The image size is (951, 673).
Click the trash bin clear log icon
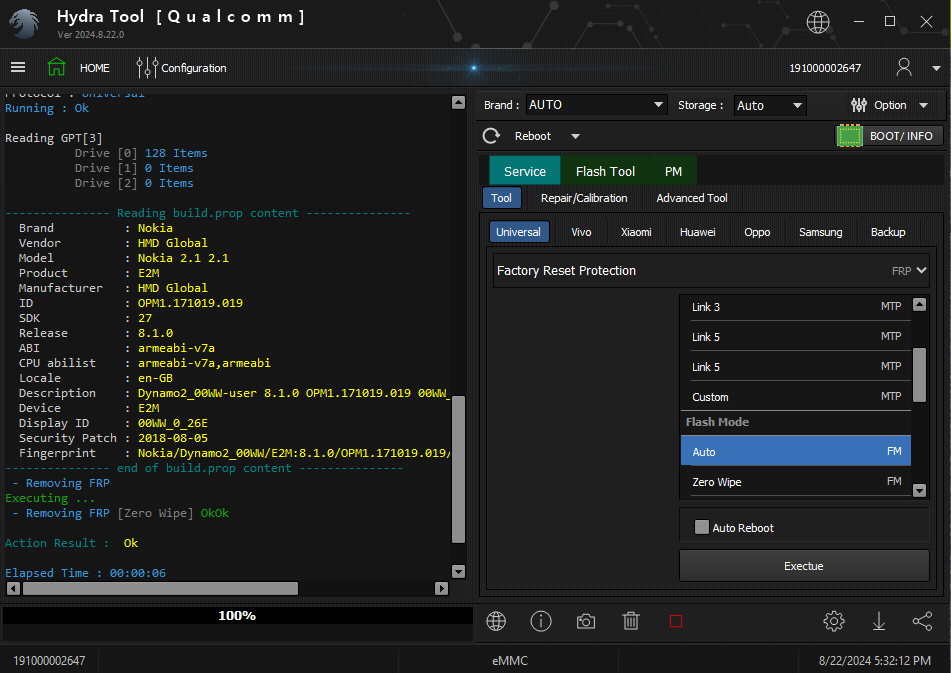coord(631,621)
